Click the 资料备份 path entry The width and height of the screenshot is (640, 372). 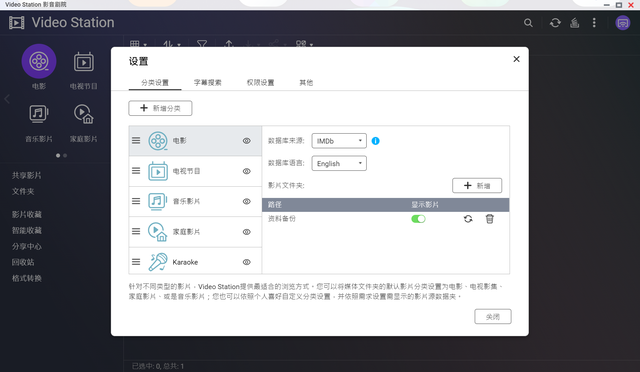282,219
